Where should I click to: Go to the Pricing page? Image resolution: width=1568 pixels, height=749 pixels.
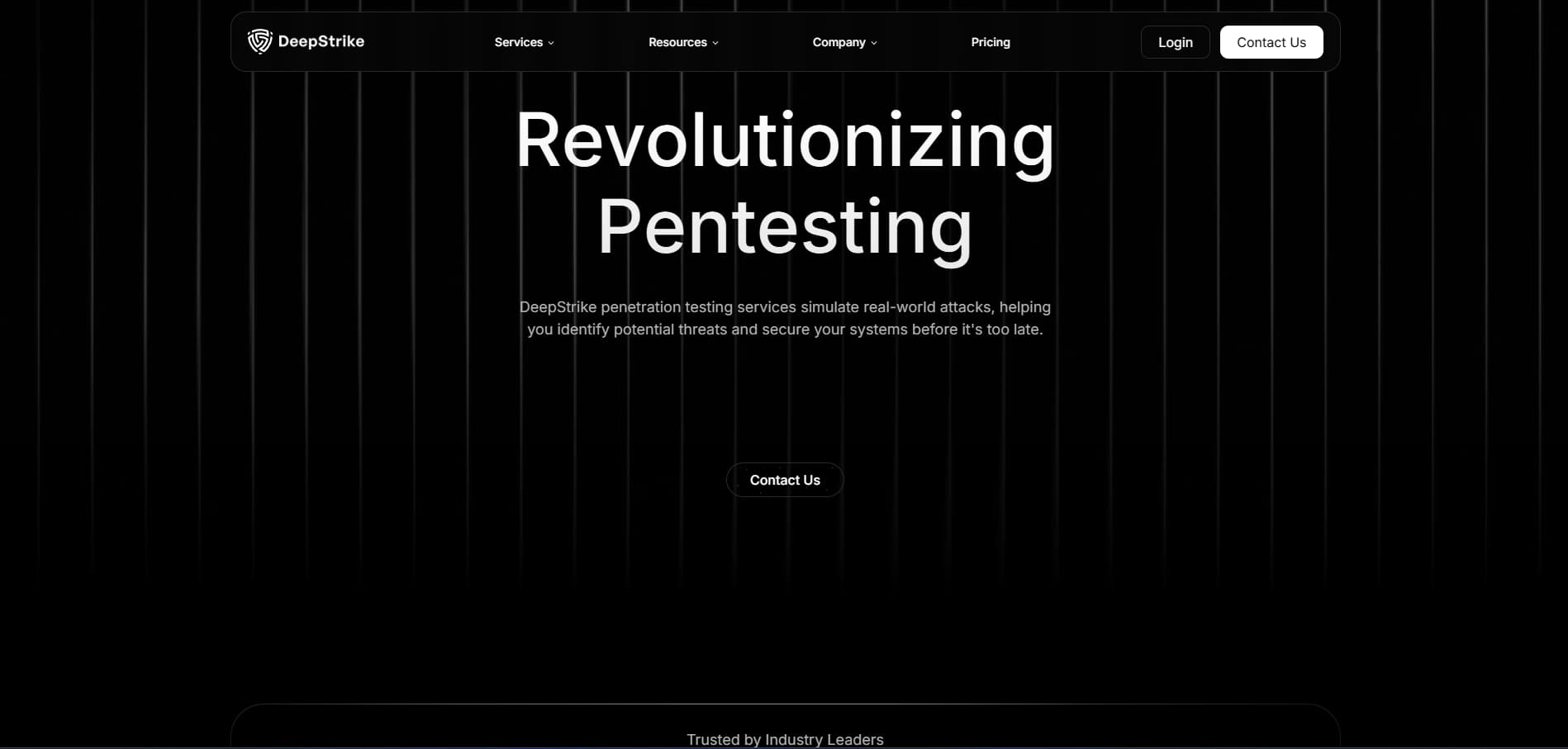(x=991, y=42)
